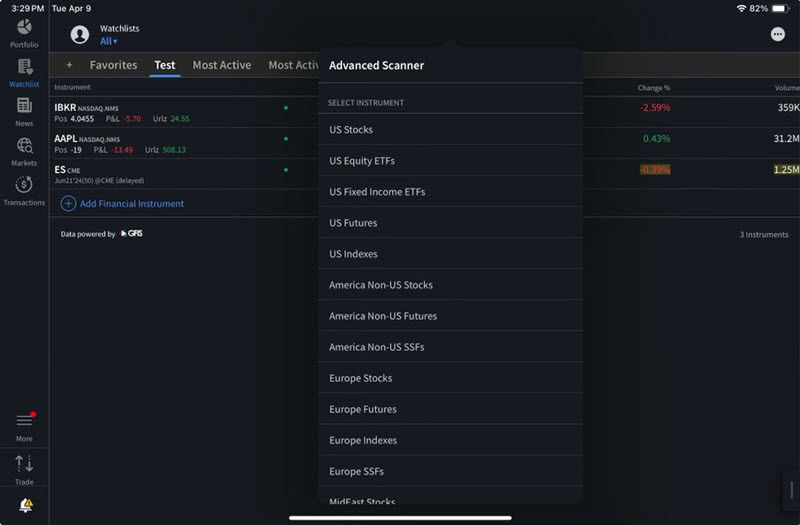Click the Advanced Scanner title
Image resolution: width=800 pixels, height=525 pixels.
click(377, 65)
